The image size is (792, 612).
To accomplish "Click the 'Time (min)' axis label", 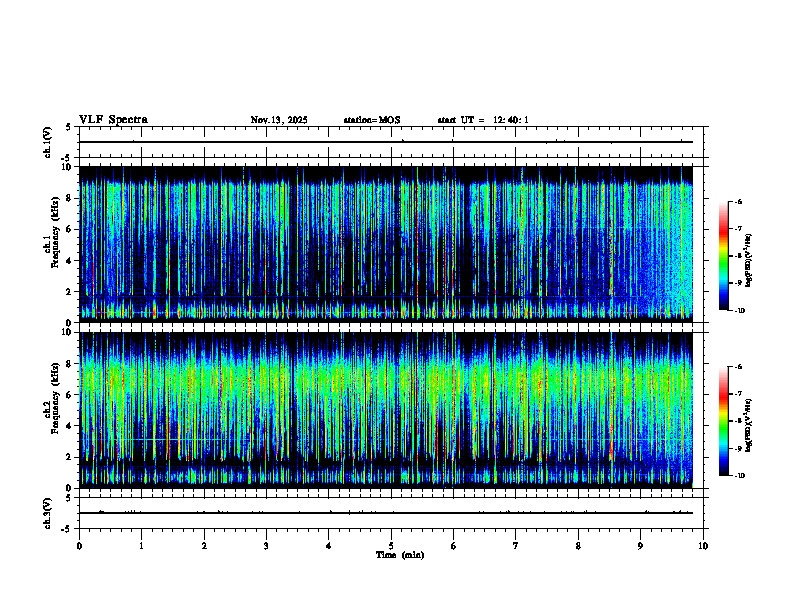I will coord(400,555).
